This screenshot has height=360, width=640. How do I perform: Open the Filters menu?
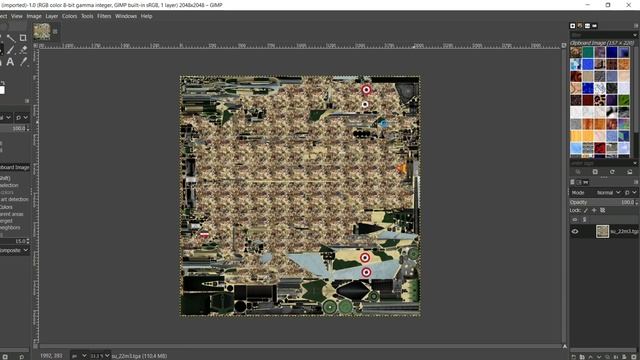tap(104, 16)
